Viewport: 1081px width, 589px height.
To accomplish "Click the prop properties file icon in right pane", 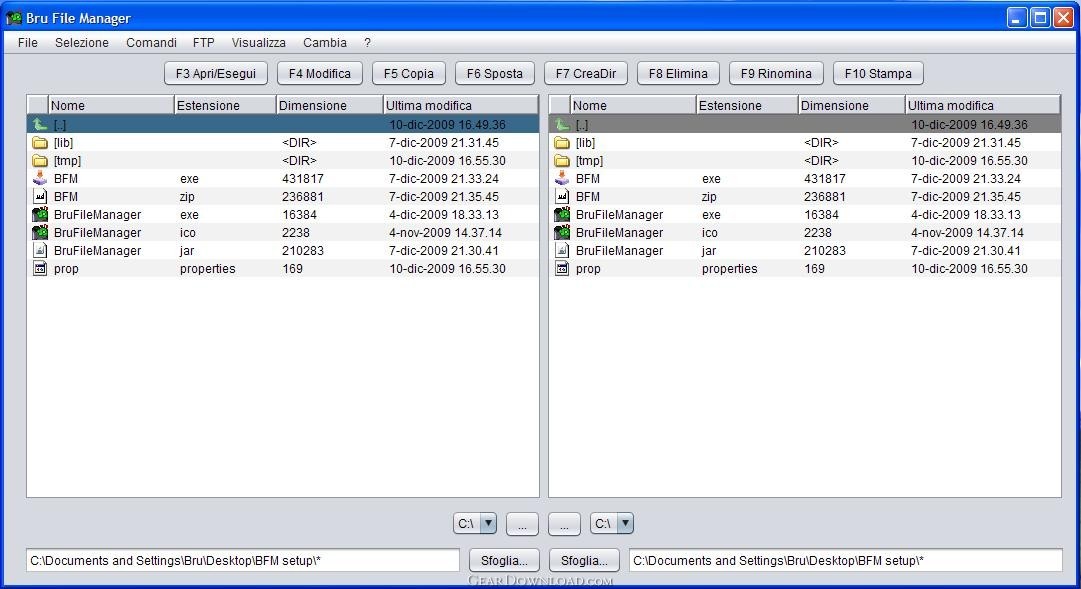I will tap(562, 268).
